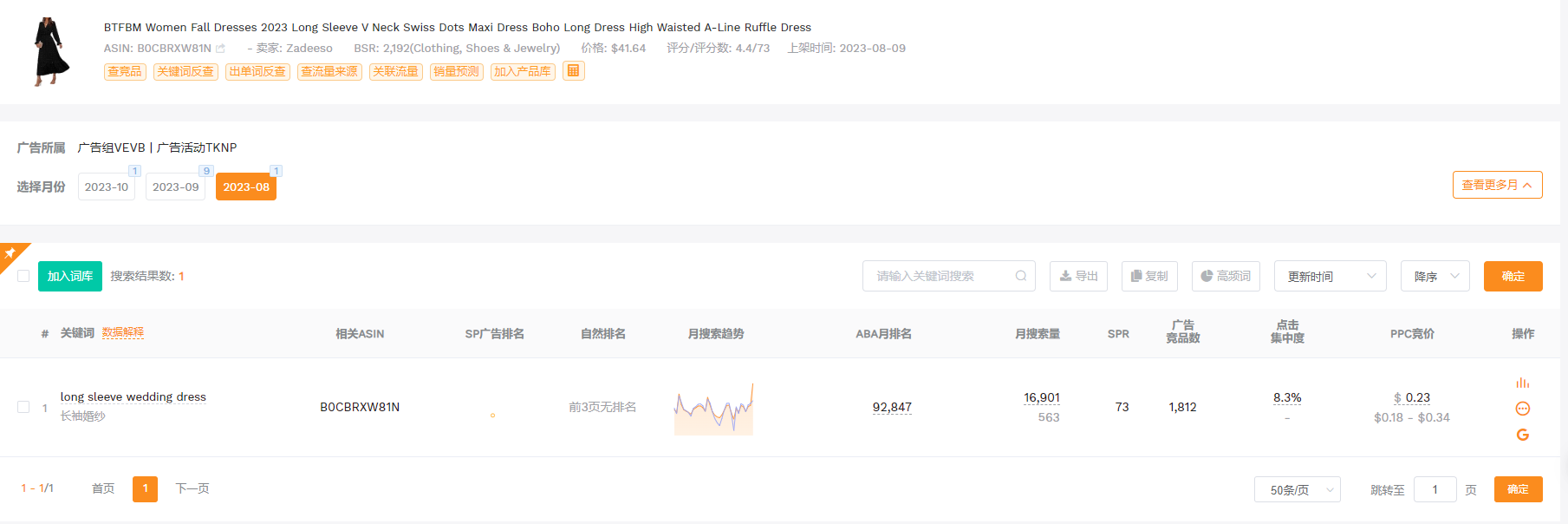Click the 复制 copy button
1568x524 pixels.
pyautogui.click(x=1148, y=276)
